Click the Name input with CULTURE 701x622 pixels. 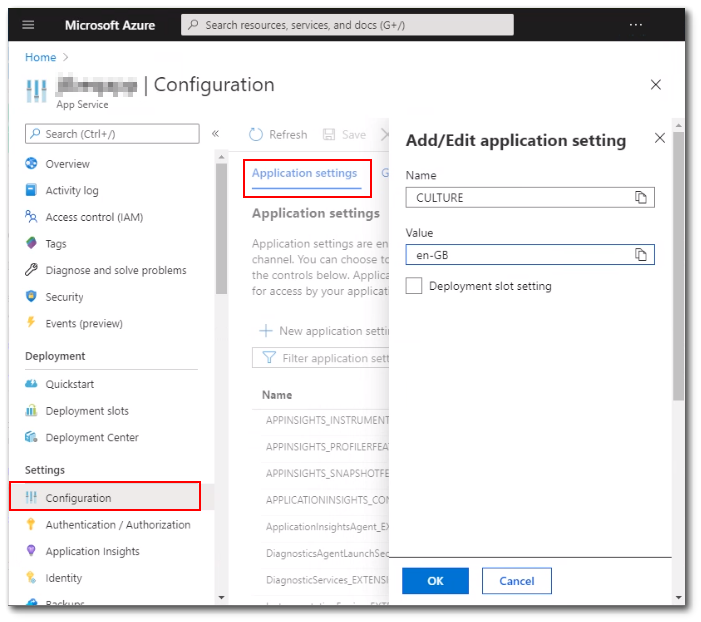(530, 197)
